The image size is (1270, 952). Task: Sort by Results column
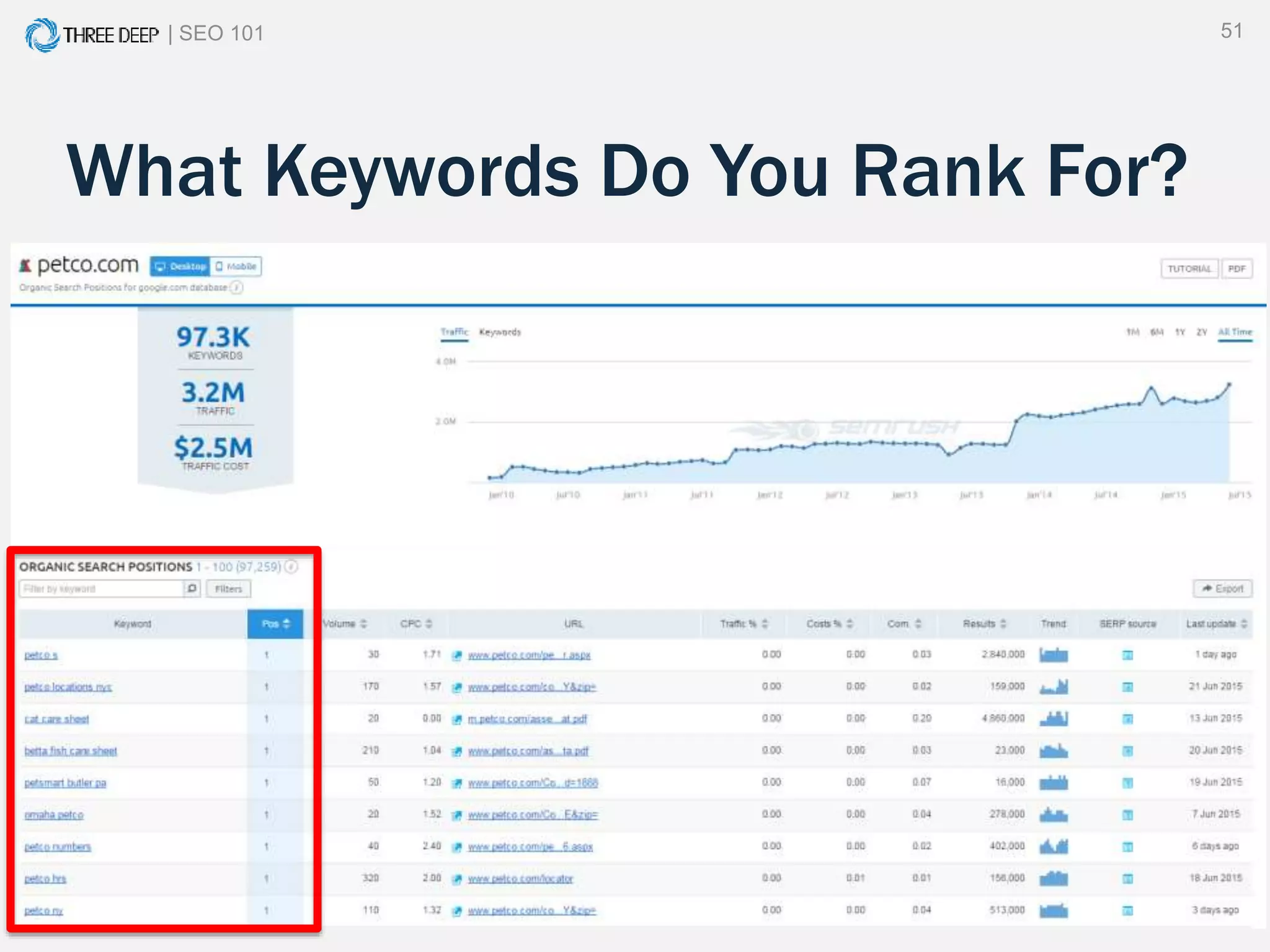985,624
